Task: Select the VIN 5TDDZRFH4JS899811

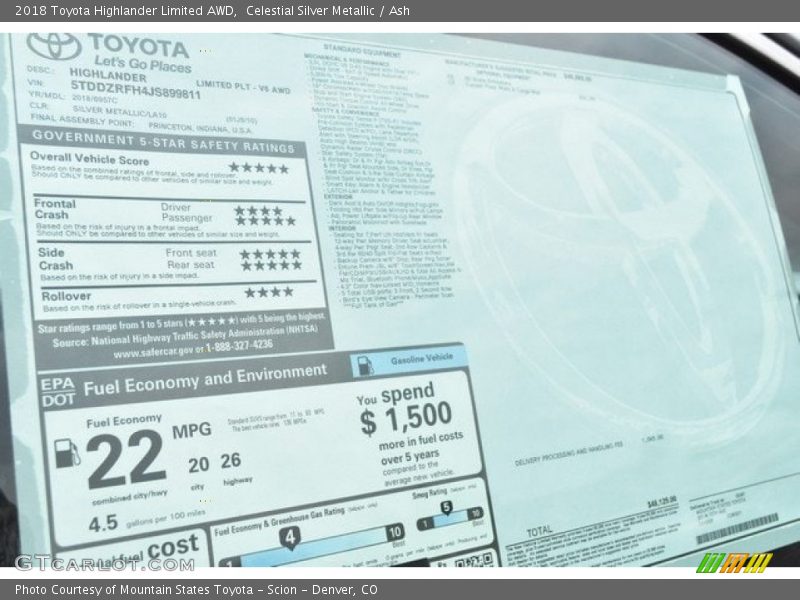Action: (x=135, y=90)
